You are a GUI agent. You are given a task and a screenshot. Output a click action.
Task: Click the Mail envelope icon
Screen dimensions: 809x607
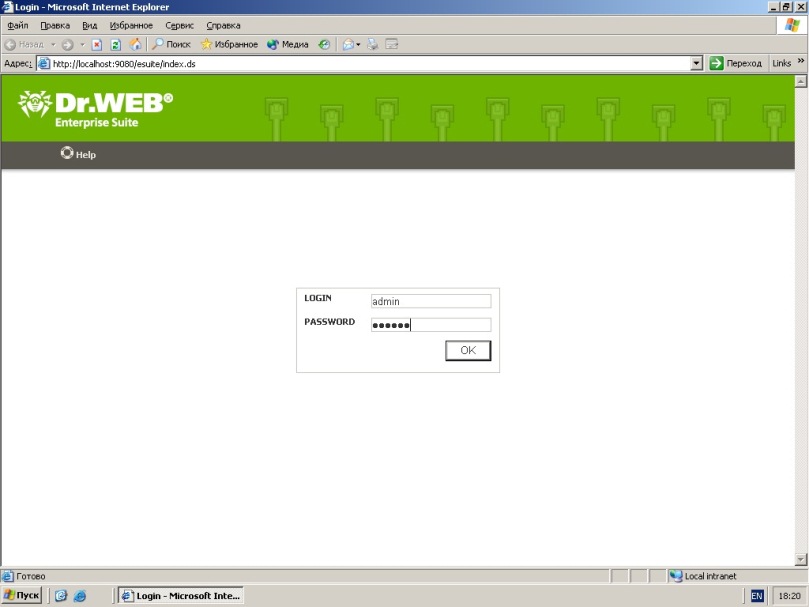click(x=348, y=44)
